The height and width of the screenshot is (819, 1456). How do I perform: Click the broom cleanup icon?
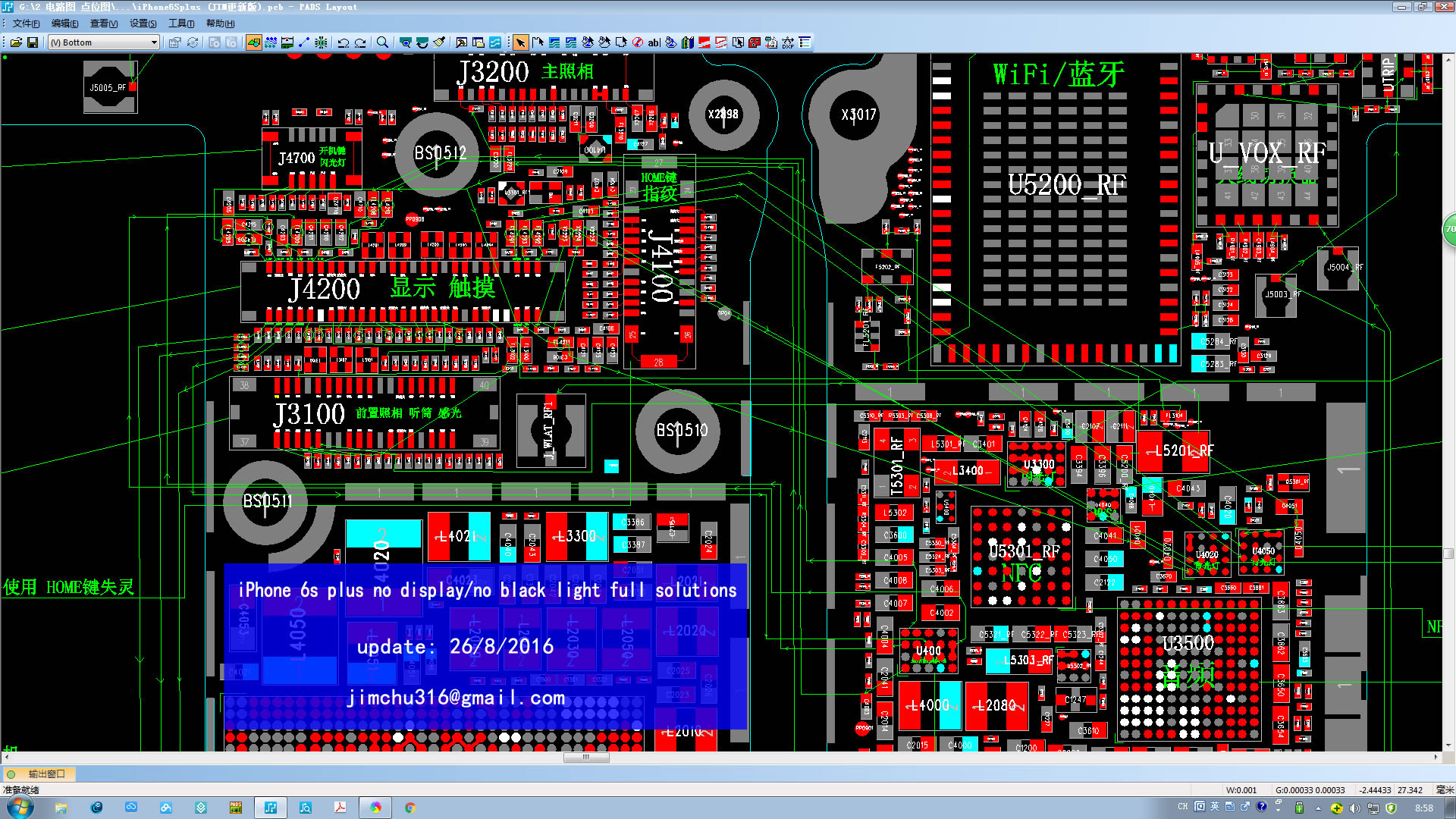[x=439, y=42]
